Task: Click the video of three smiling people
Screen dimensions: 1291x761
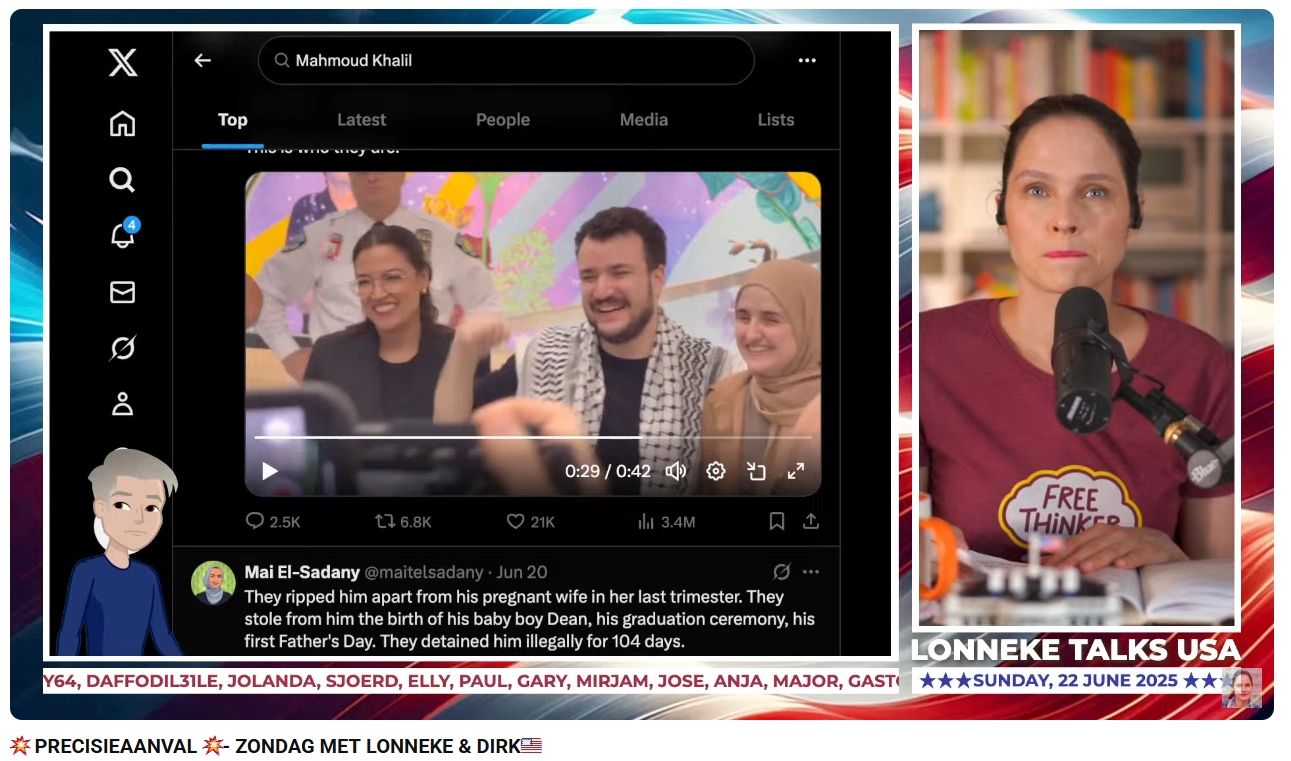Action: (533, 334)
